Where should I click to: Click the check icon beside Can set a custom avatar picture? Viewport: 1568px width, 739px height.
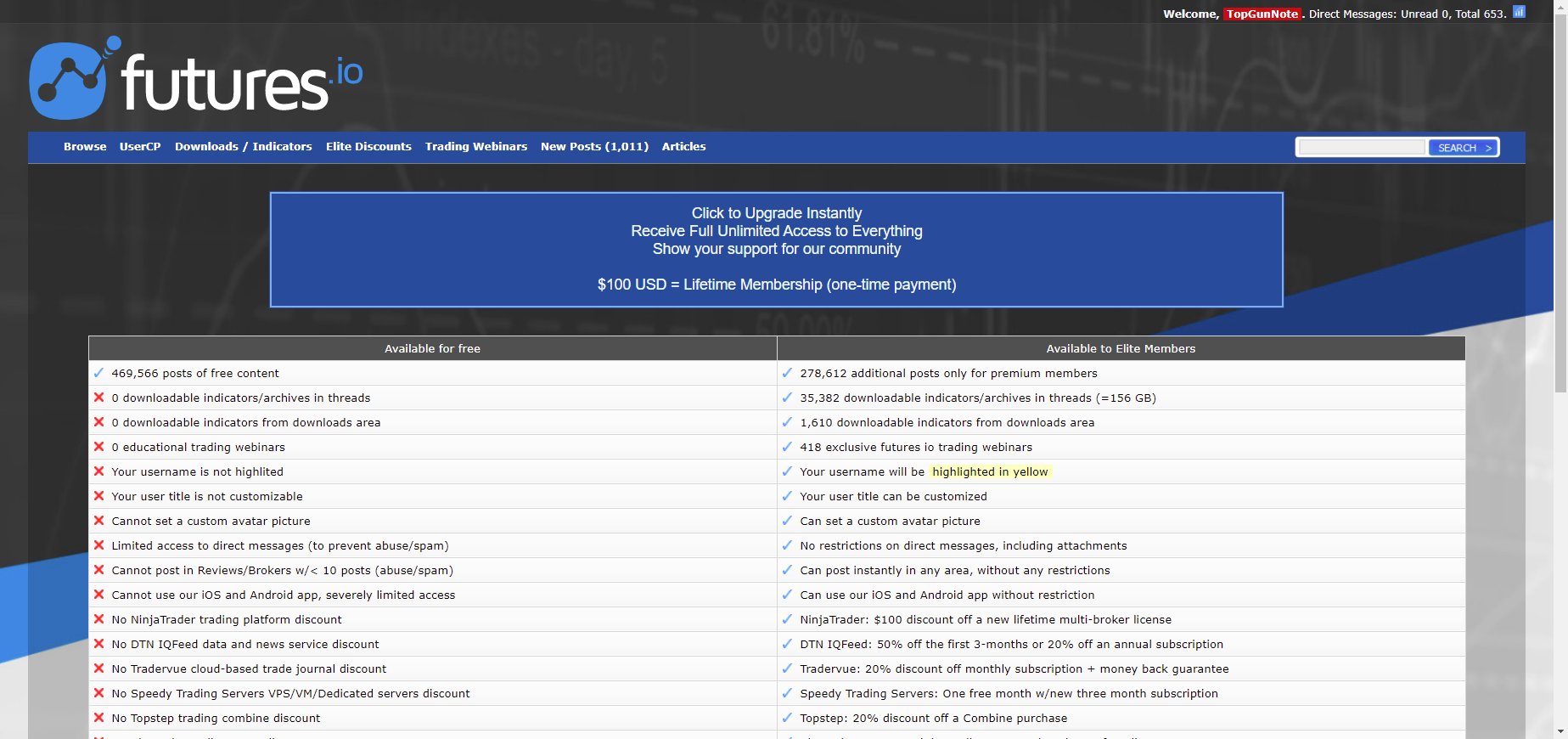pos(787,521)
